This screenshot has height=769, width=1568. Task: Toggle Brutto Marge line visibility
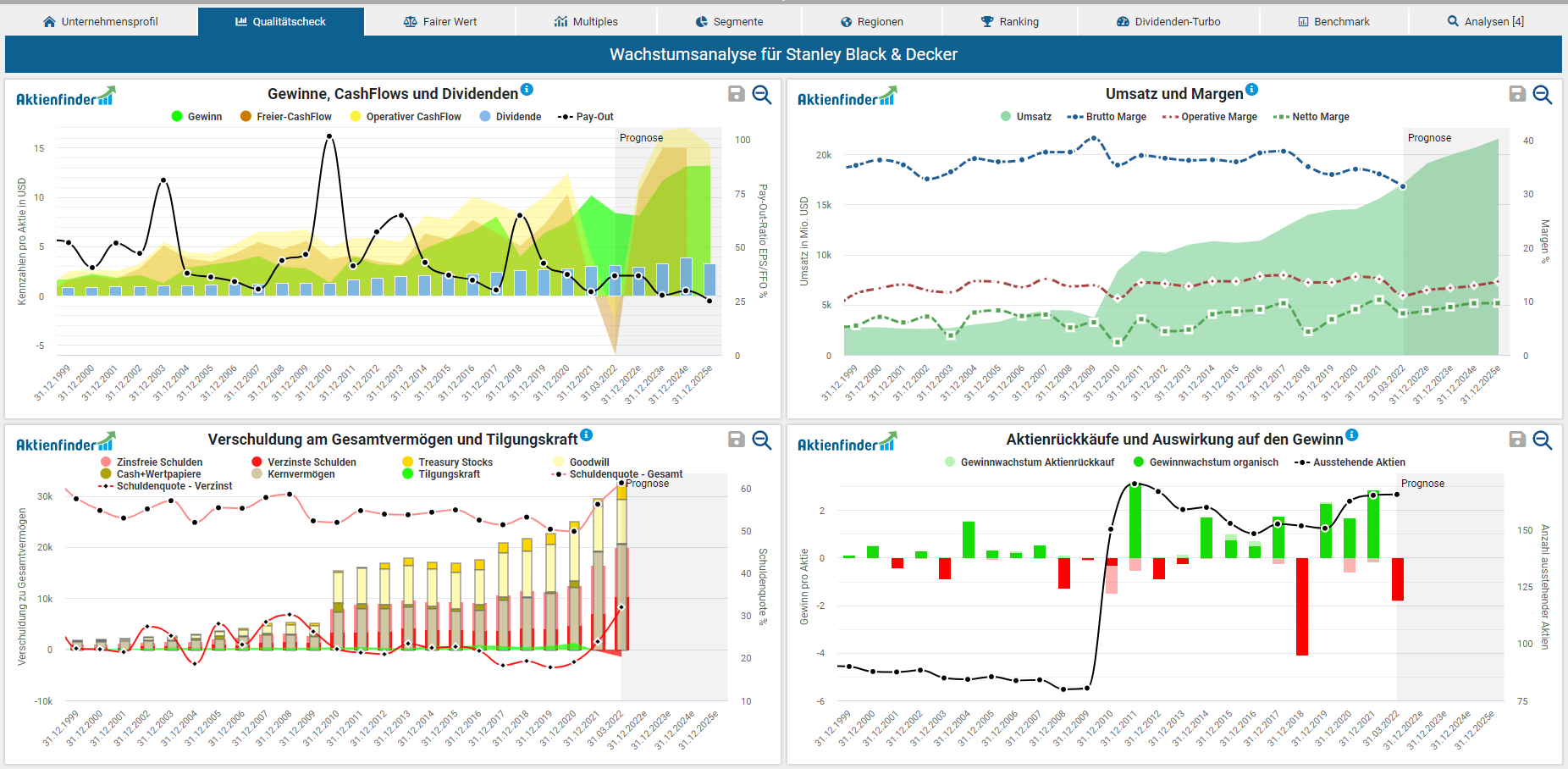pos(1115,117)
